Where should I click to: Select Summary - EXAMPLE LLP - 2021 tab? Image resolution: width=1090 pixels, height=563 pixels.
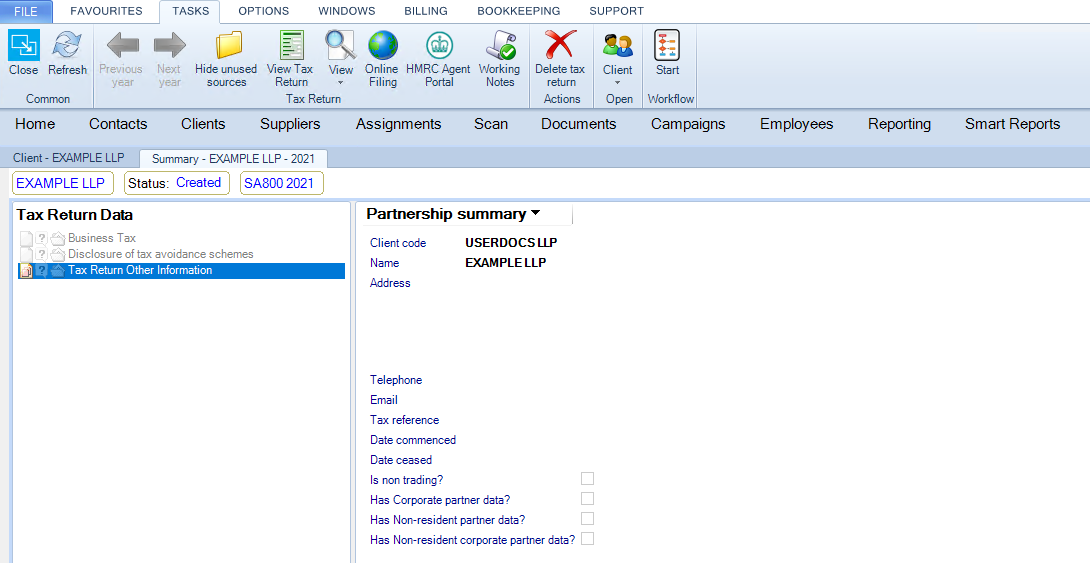point(234,158)
